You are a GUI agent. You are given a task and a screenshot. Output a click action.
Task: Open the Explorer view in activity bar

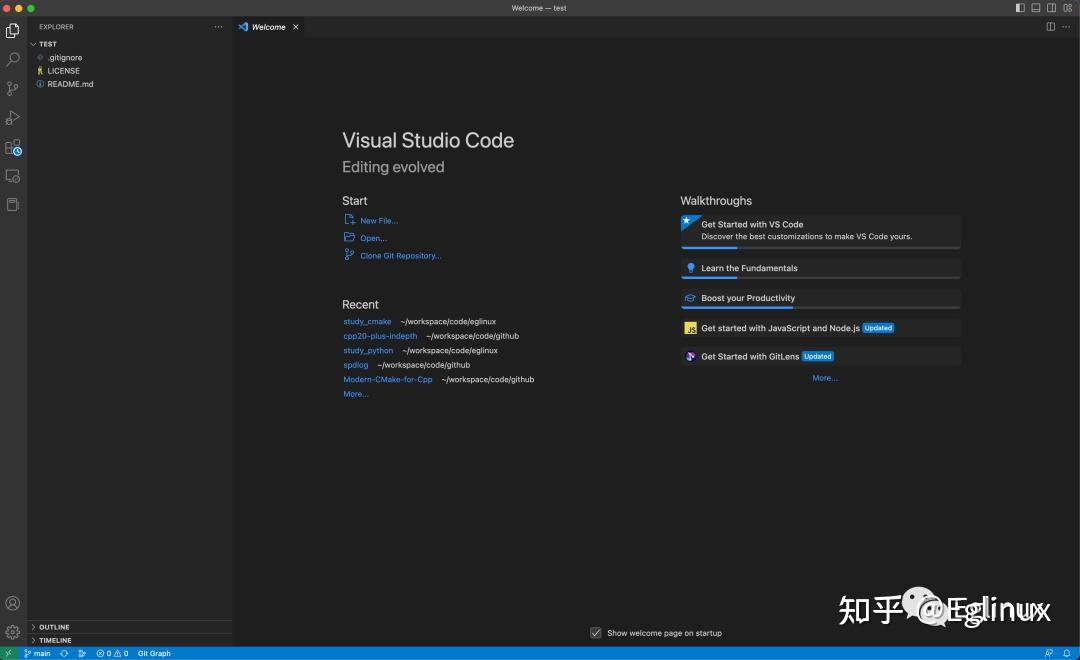(12, 30)
